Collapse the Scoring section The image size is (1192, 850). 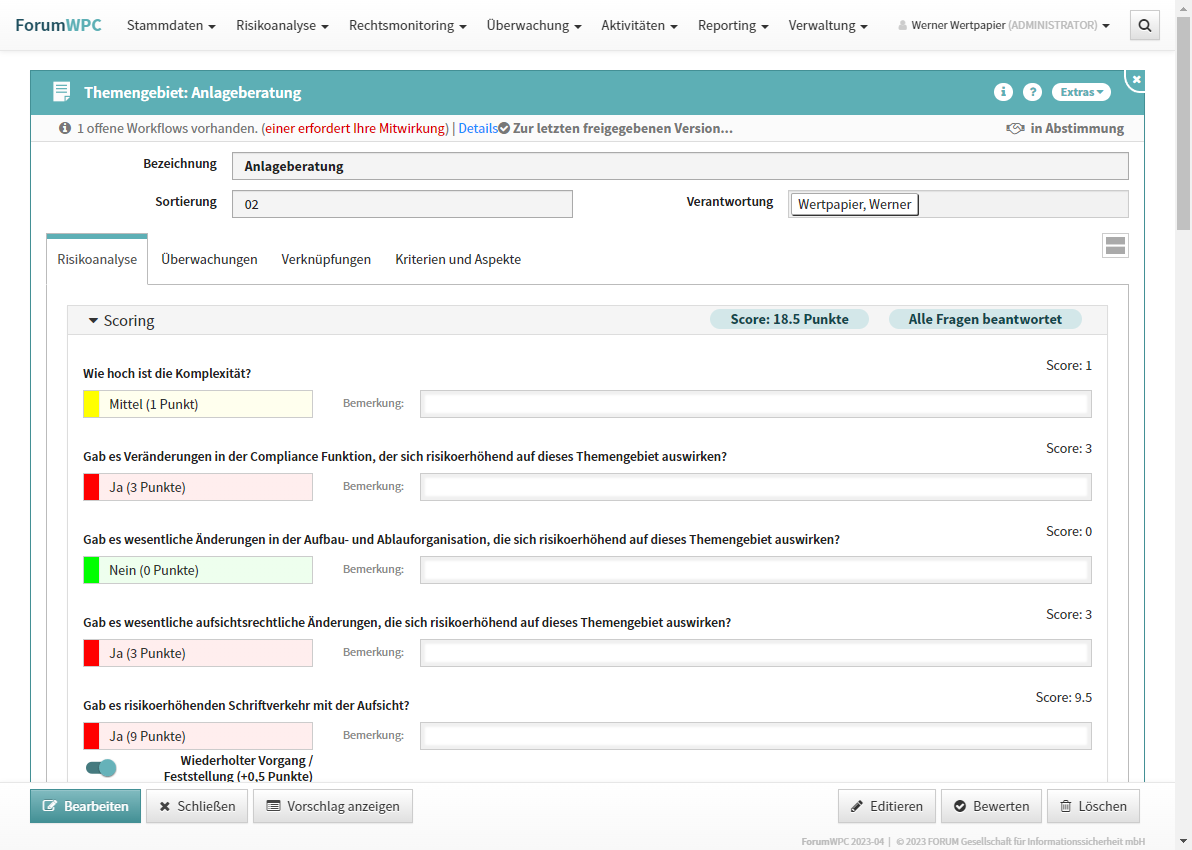point(94,321)
